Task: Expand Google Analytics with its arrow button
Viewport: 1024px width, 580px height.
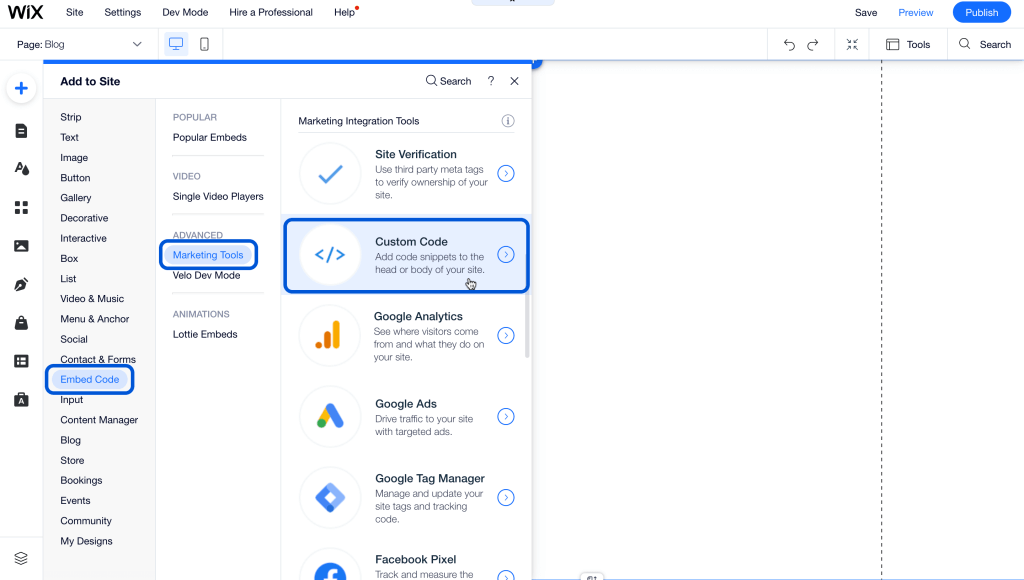Action: 506,336
